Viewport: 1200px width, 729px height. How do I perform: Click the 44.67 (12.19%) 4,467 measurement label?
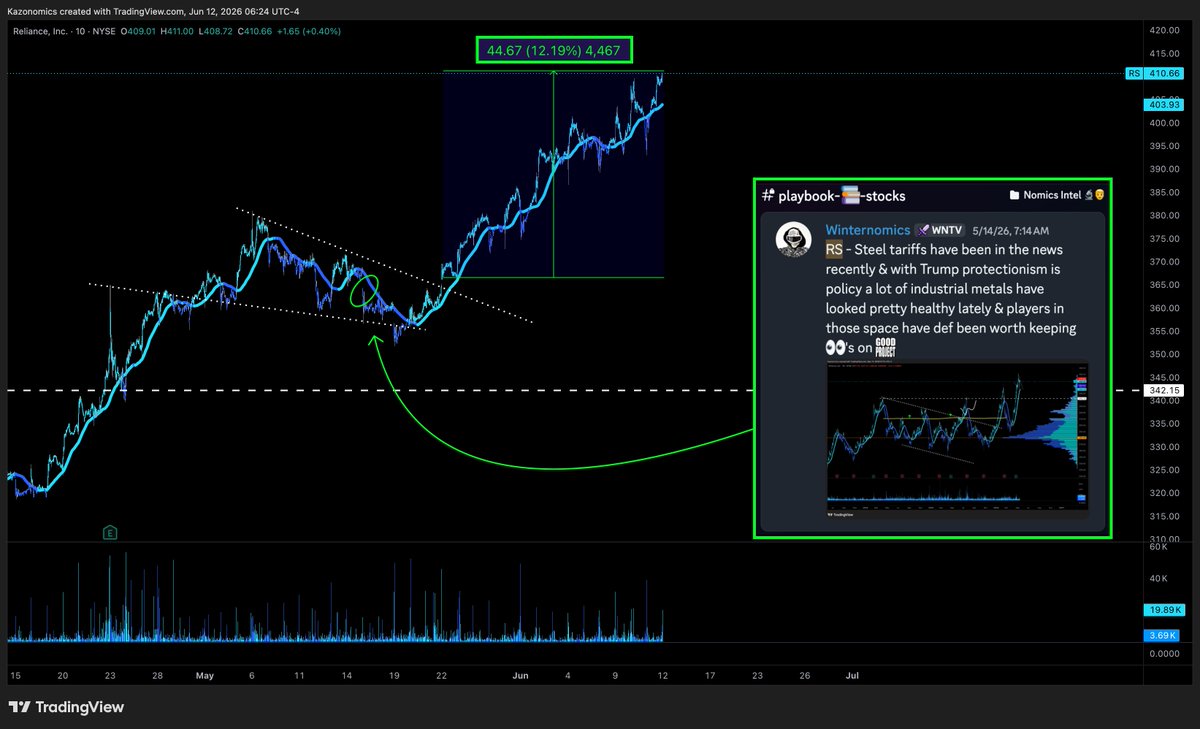pos(554,50)
